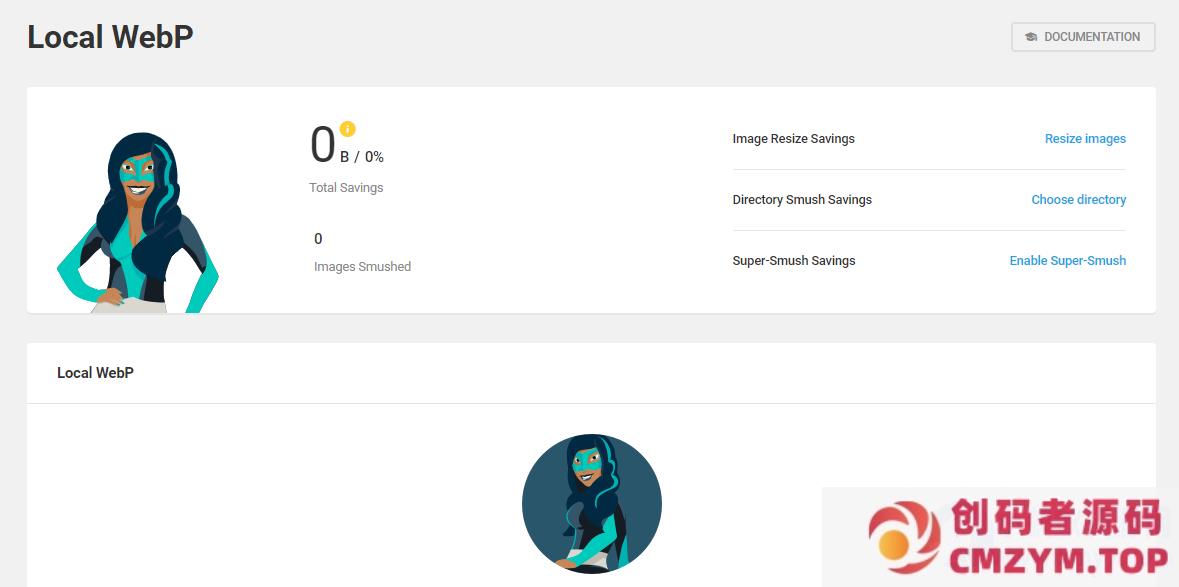Open the Documentation button
1179x587 pixels.
1083,37
